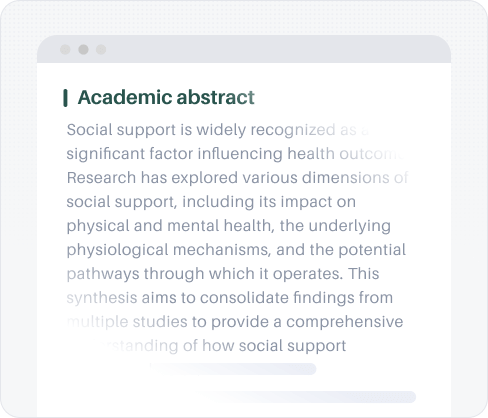Image resolution: width=488 pixels, height=418 pixels.
Task: Click the line physiological mechanisms, and the potential
Action: coord(236,250)
